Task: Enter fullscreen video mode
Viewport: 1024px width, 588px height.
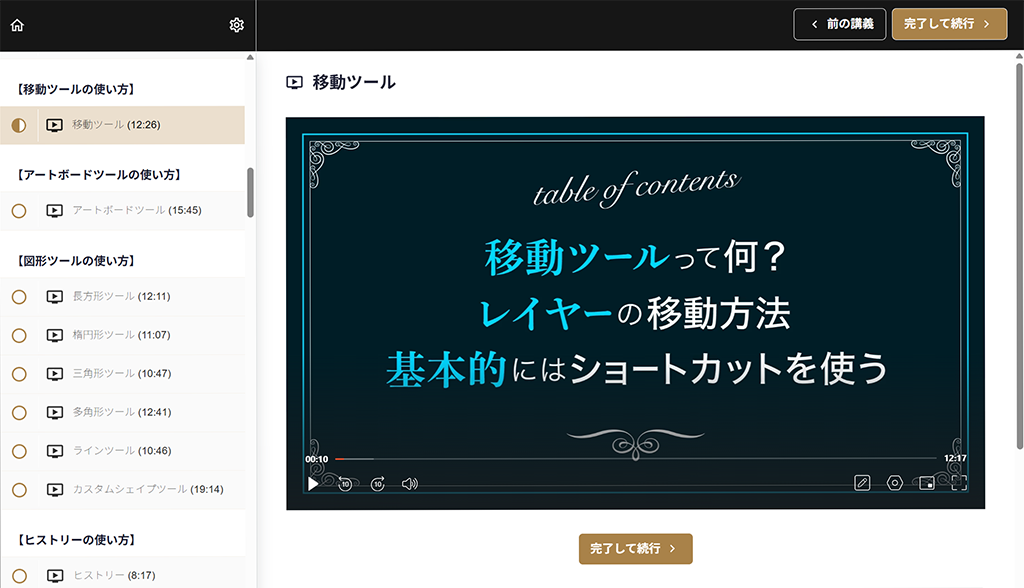Action: click(x=959, y=483)
